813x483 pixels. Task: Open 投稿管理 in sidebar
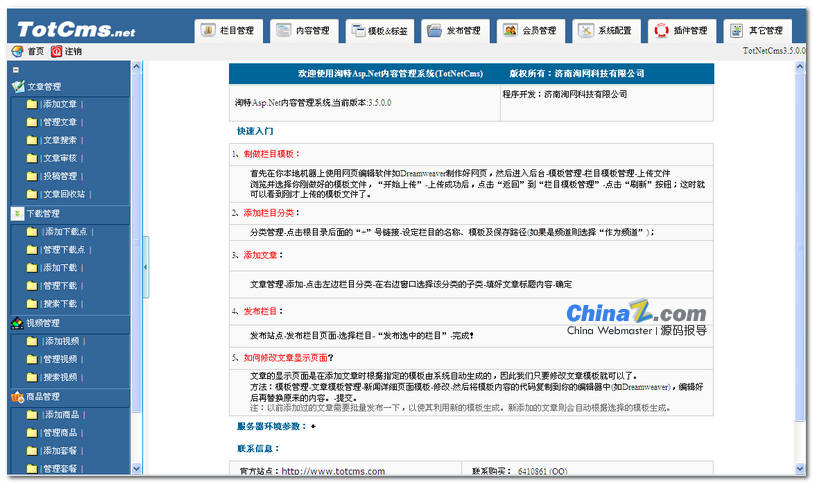coord(60,176)
